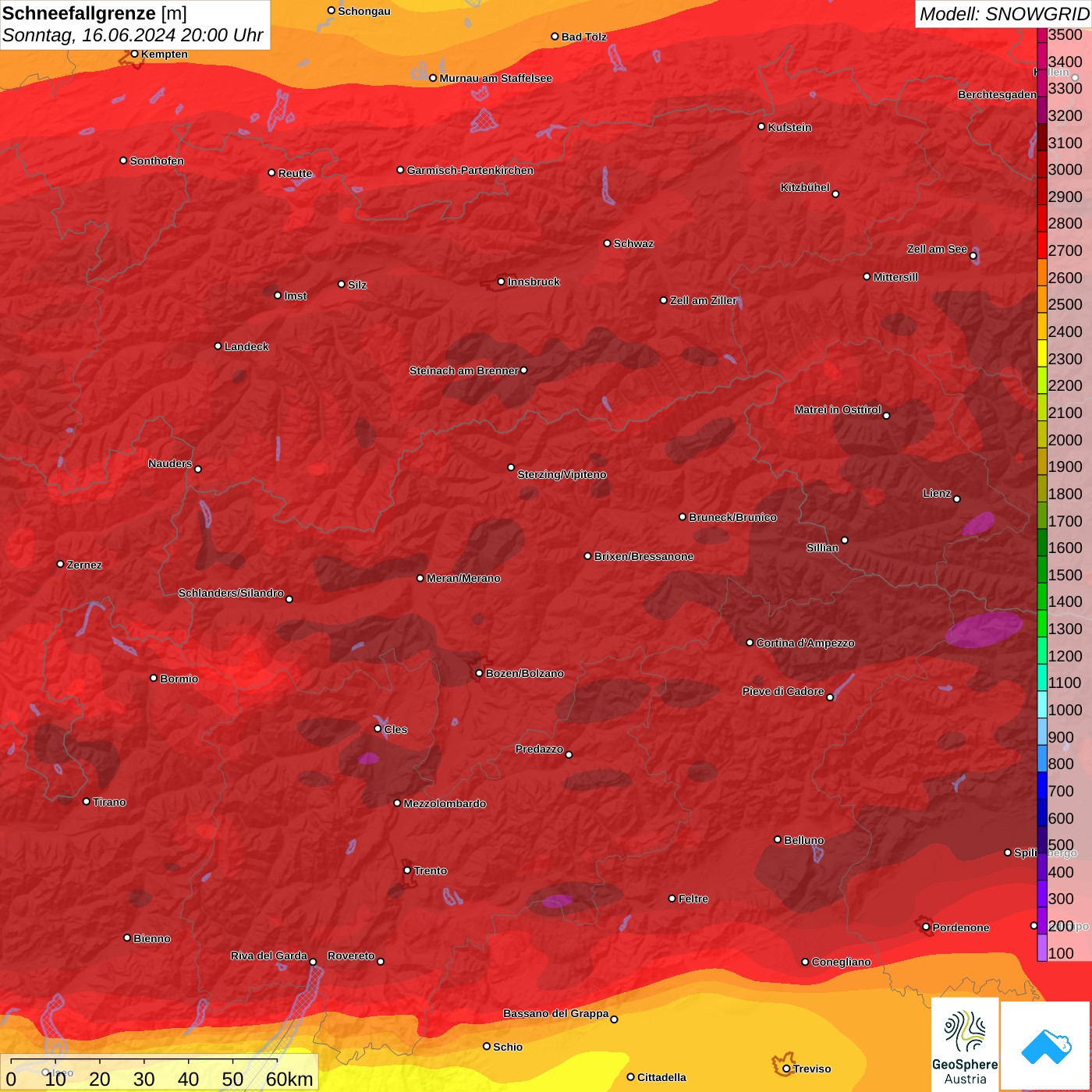Viewport: 1092px width, 1092px height.
Task: Click the 2300 m yellow legend swatch
Action: (1042, 353)
